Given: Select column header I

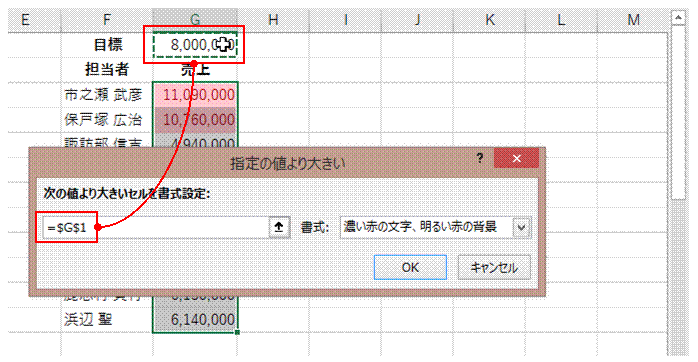Looking at the screenshot, I should (x=345, y=20).
